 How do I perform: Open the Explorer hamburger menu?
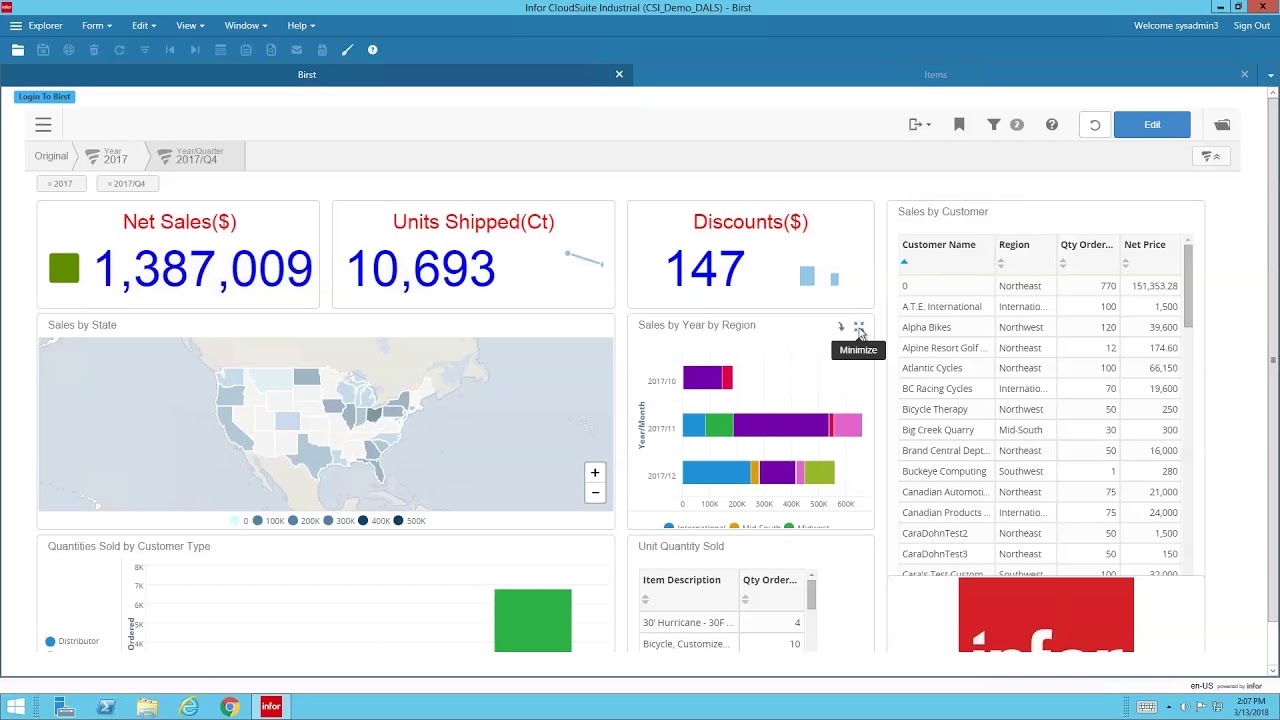(x=15, y=25)
